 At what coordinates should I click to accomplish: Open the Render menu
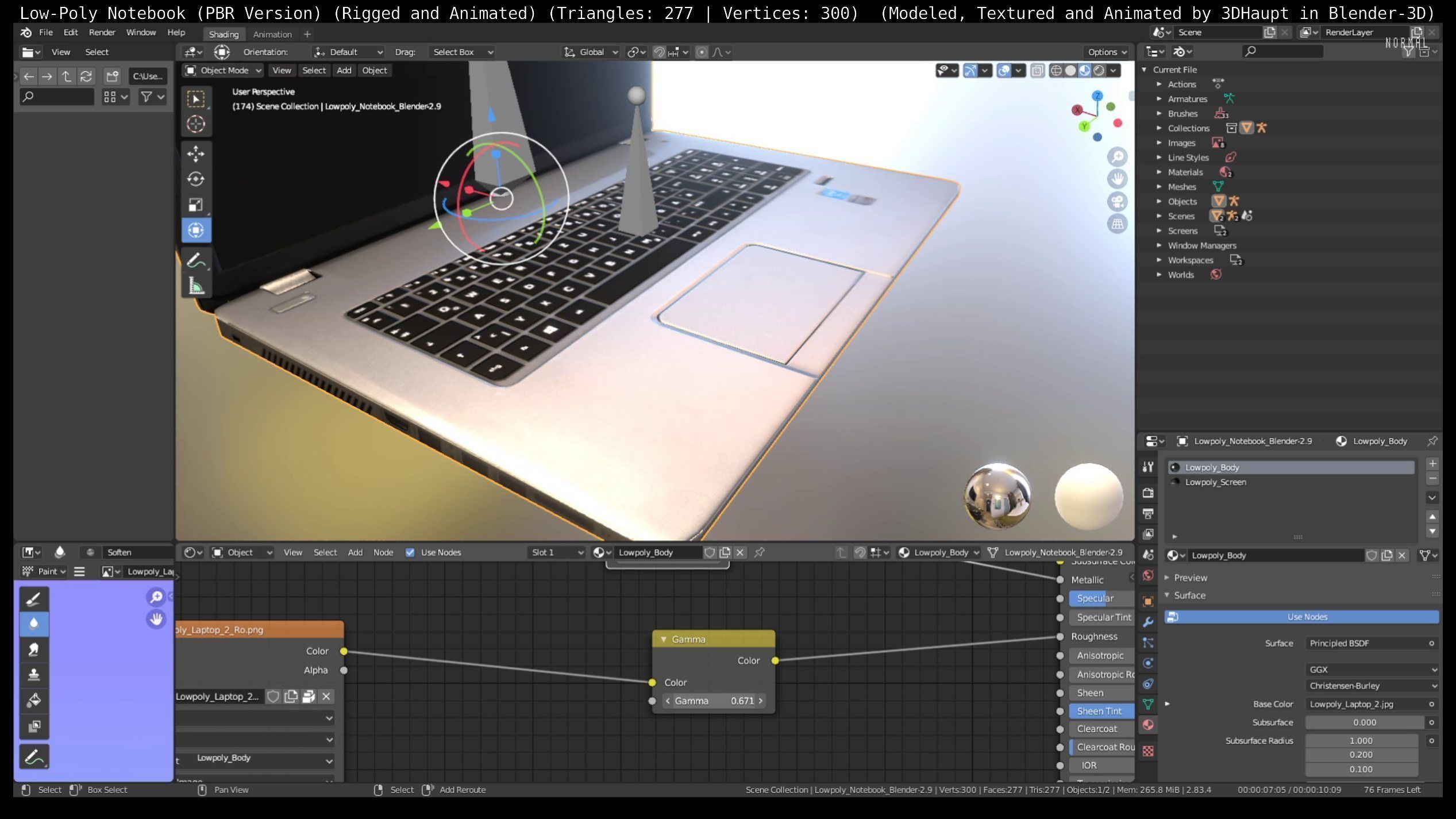102,33
